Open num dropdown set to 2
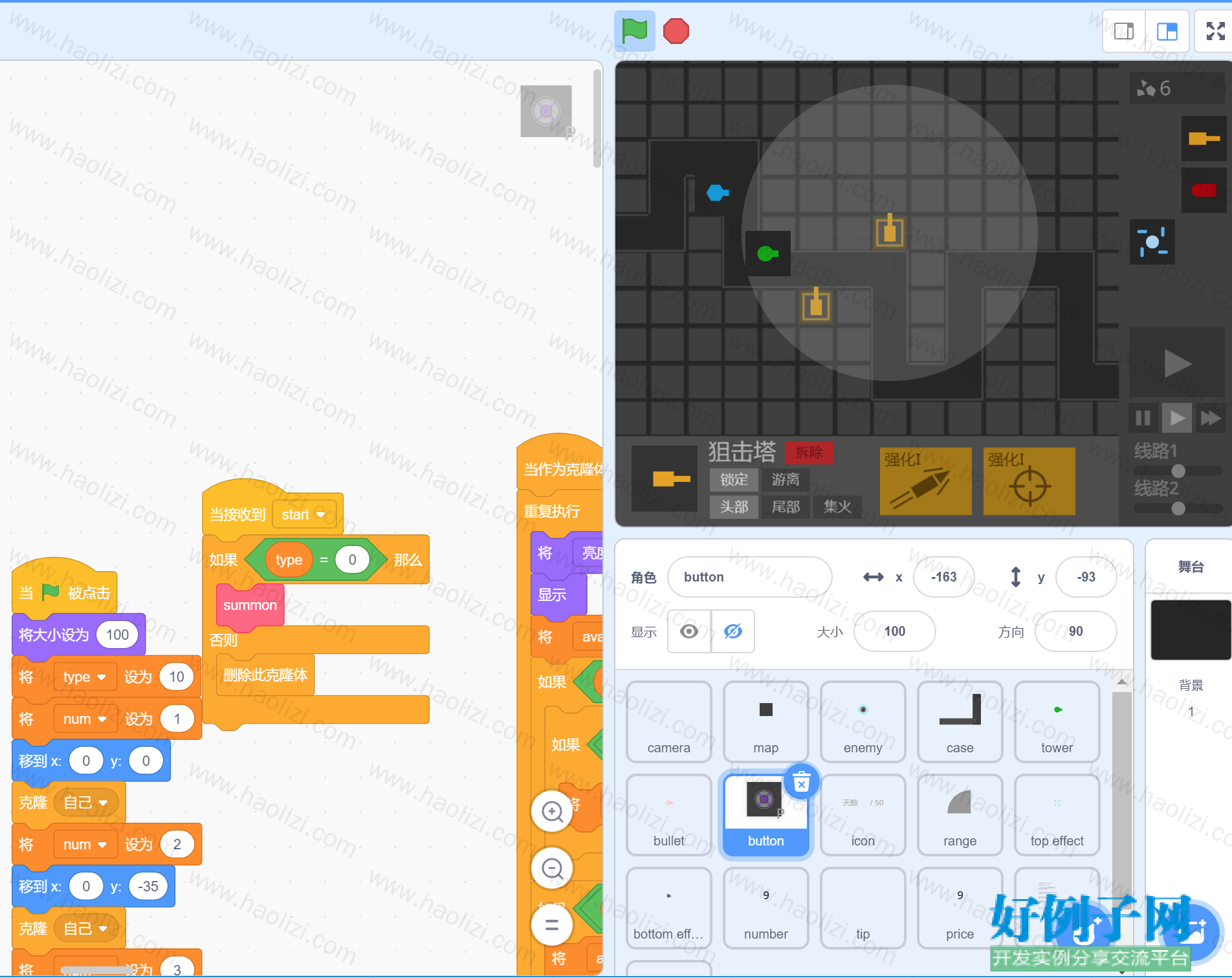The height and width of the screenshot is (978, 1232). tap(85, 845)
